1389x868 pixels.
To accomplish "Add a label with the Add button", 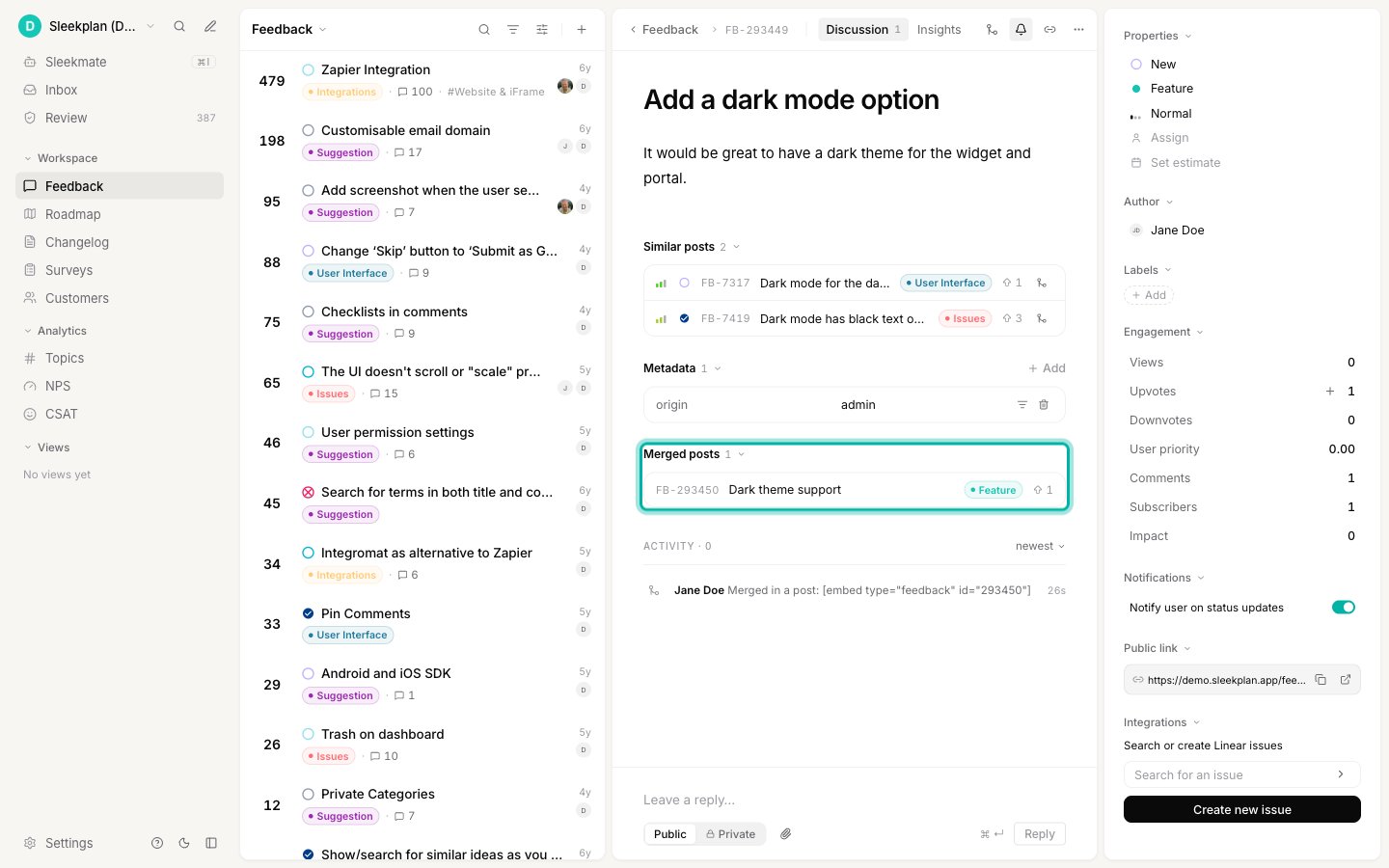I will [x=1149, y=295].
